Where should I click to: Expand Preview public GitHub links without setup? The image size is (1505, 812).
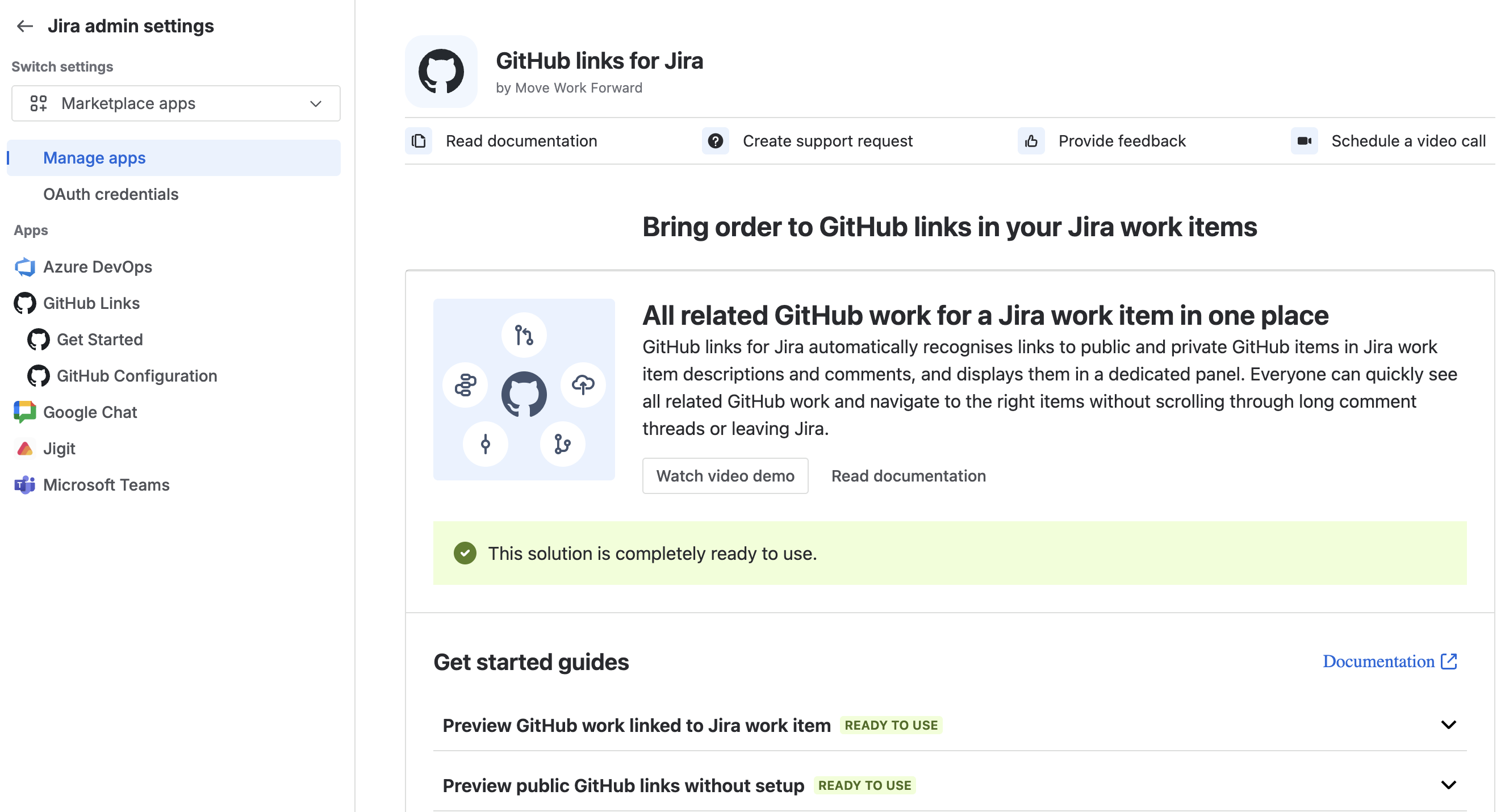[x=950, y=785]
